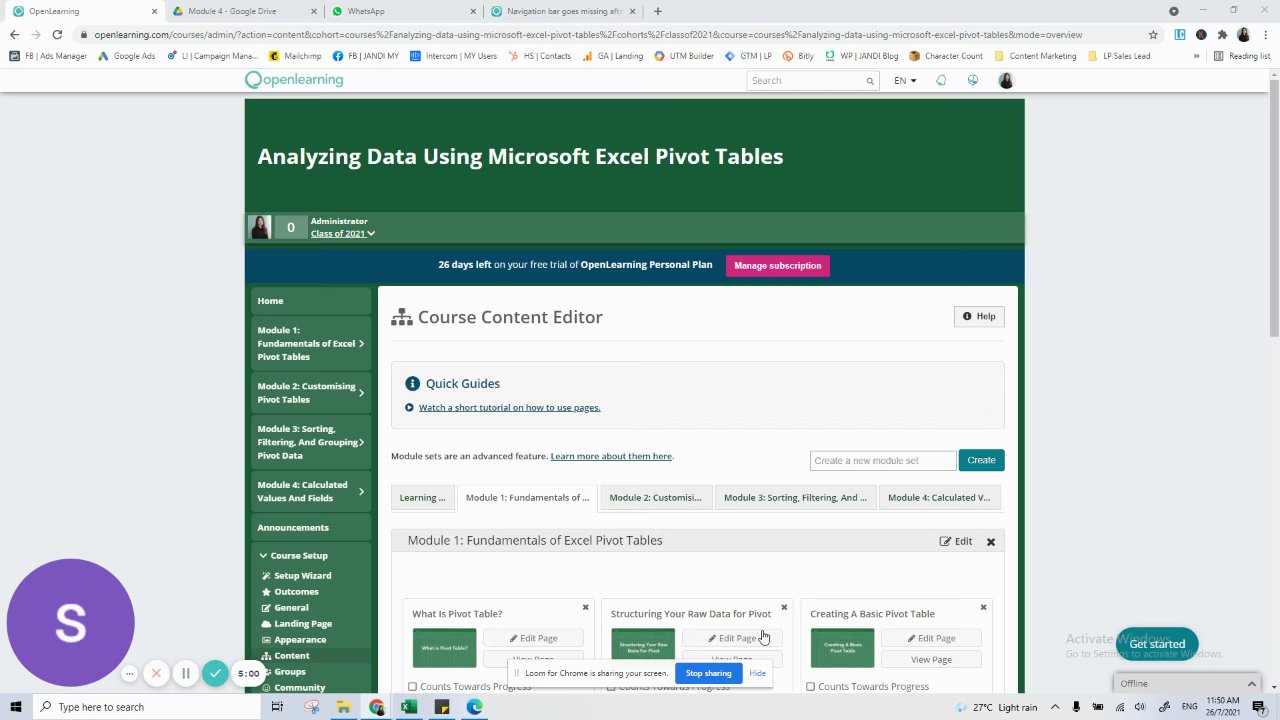The image size is (1280, 720).
Task: Remove the 'What Is Pivot Table?' page card
Action: (586, 607)
